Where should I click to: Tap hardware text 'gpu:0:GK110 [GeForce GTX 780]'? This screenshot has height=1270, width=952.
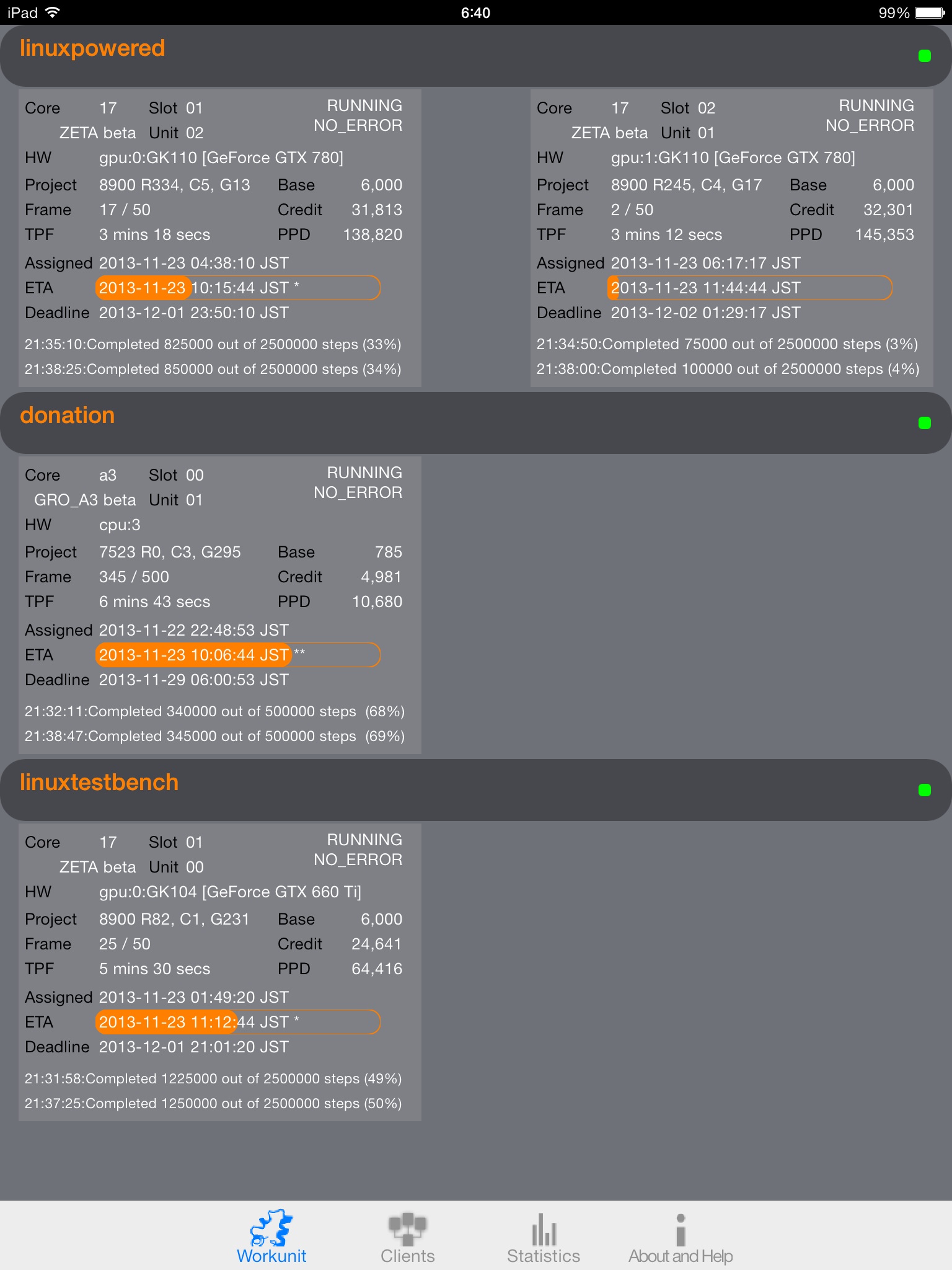221,158
